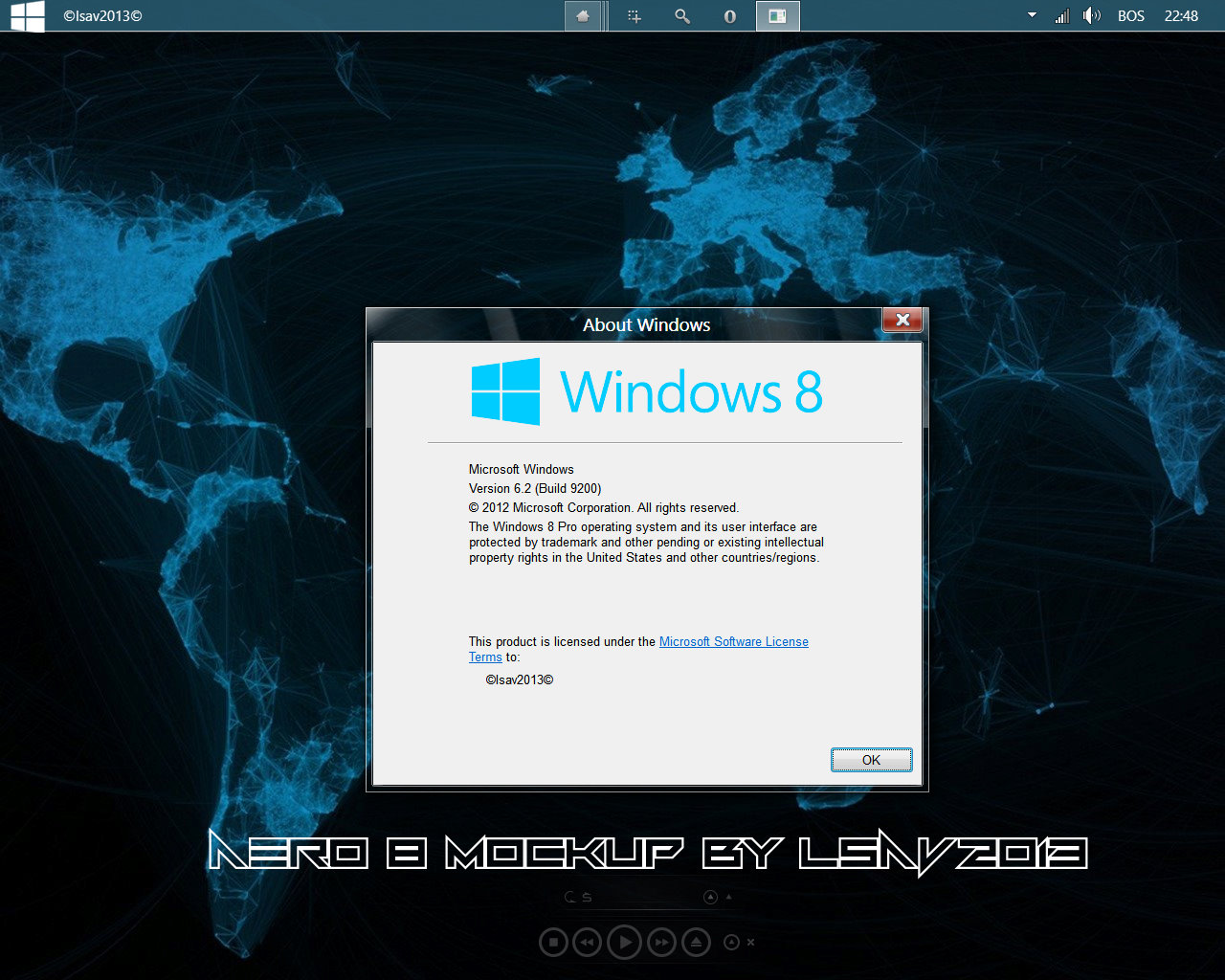The image size is (1225, 980).
Task: Select the active window icon in top bar
Action: point(778,16)
